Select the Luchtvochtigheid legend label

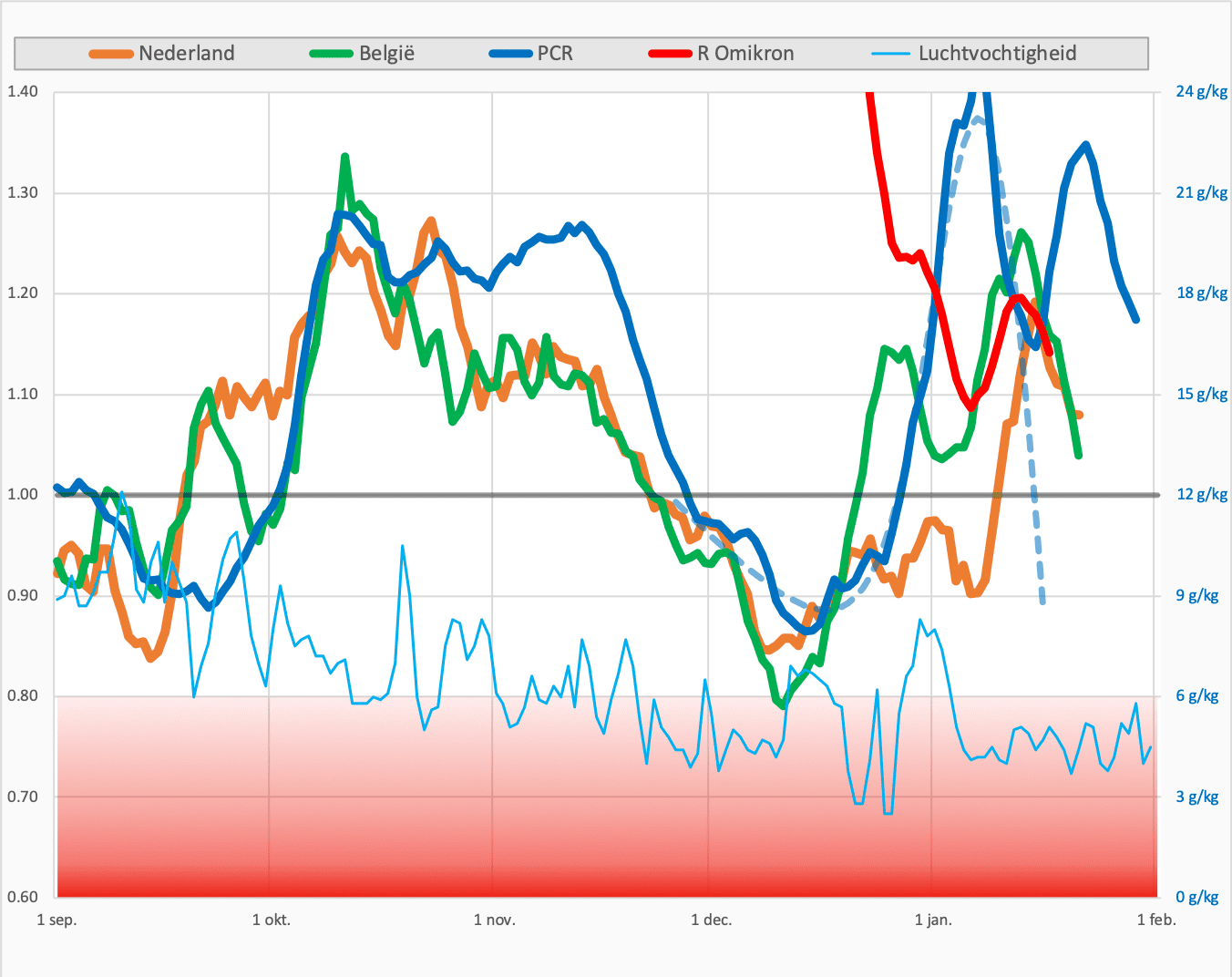click(x=997, y=54)
